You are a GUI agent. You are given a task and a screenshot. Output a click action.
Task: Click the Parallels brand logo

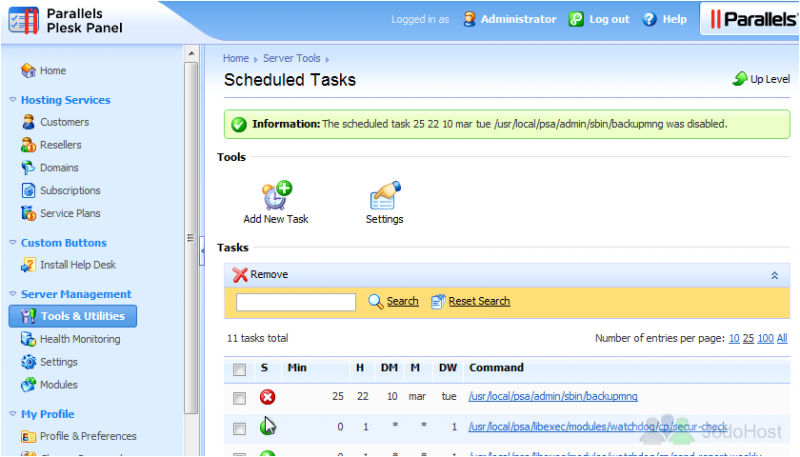pos(753,19)
